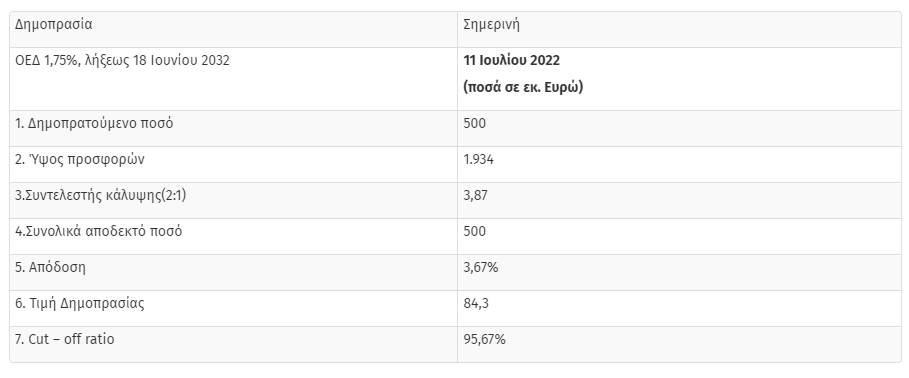The image size is (909, 378).
Task: Click the date 11 Ιουλίου 2022
Action: (x=511, y=60)
